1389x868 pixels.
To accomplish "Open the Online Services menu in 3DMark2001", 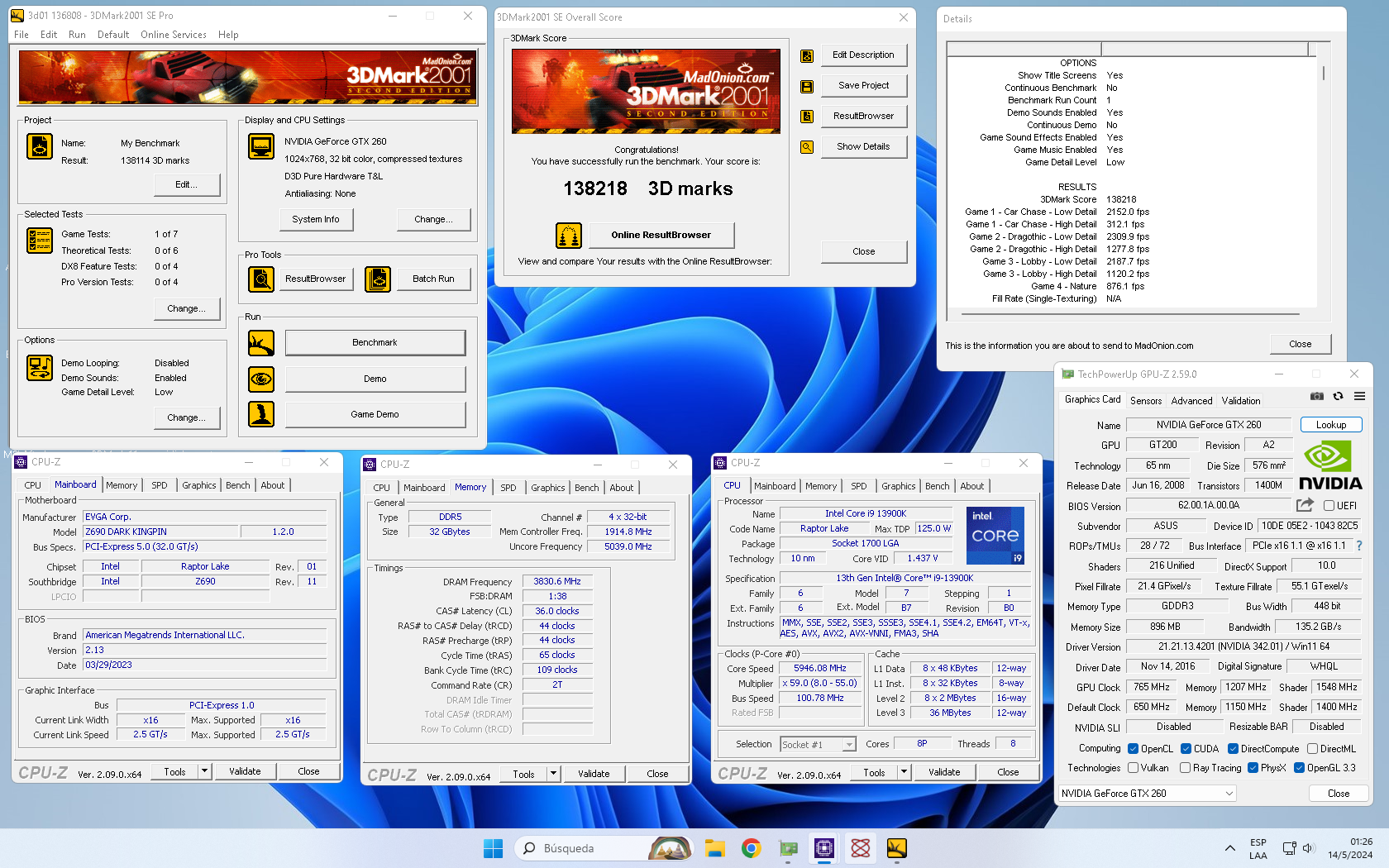I will pyautogui.click(x=174, y=35).
